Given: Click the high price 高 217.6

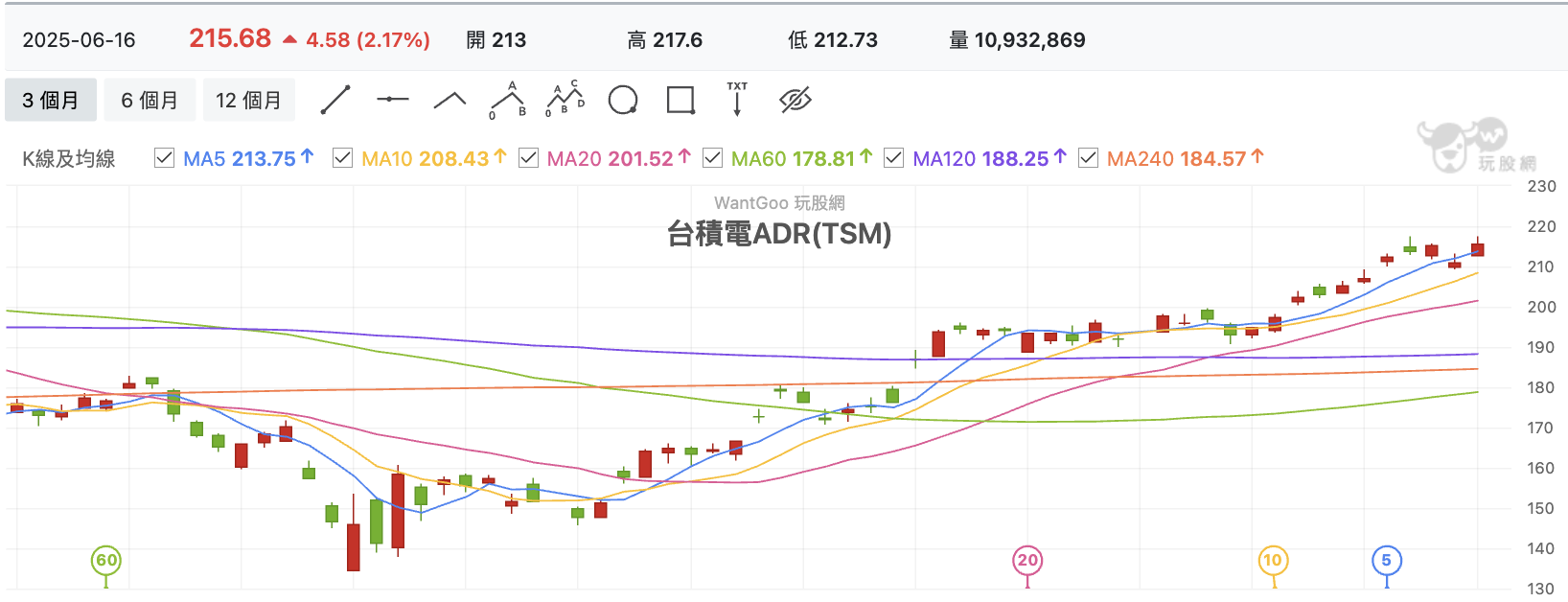Looking at the screenshot, I should click(665, 40).
